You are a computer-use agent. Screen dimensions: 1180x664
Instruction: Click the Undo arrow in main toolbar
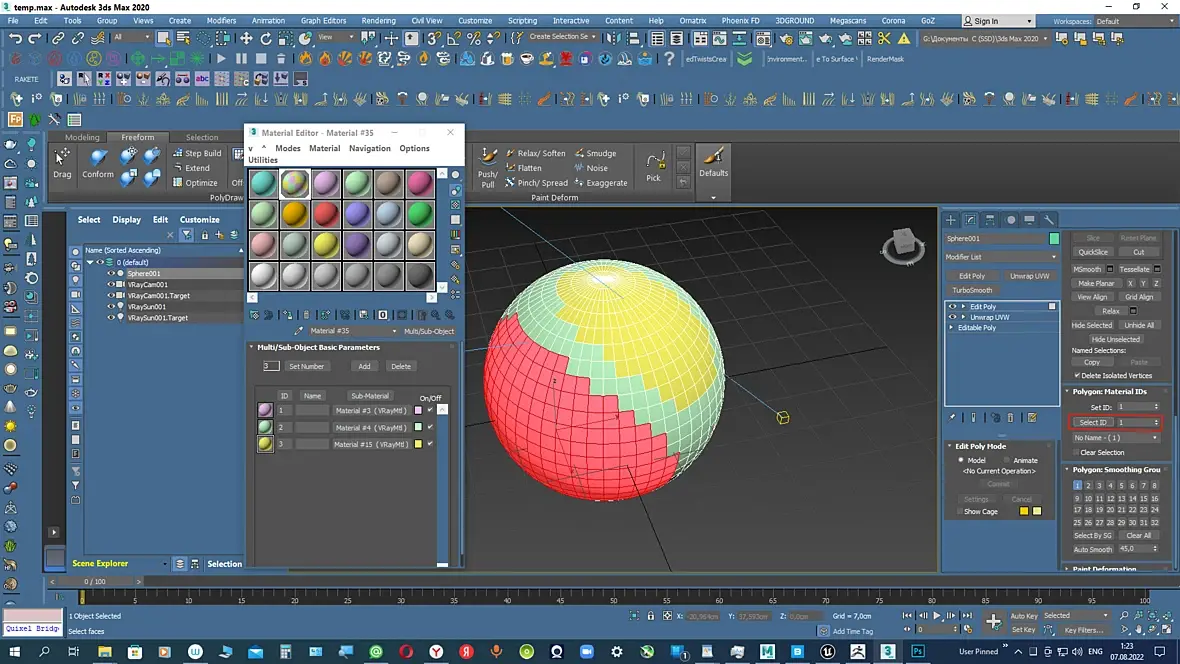tap(15, 38)
